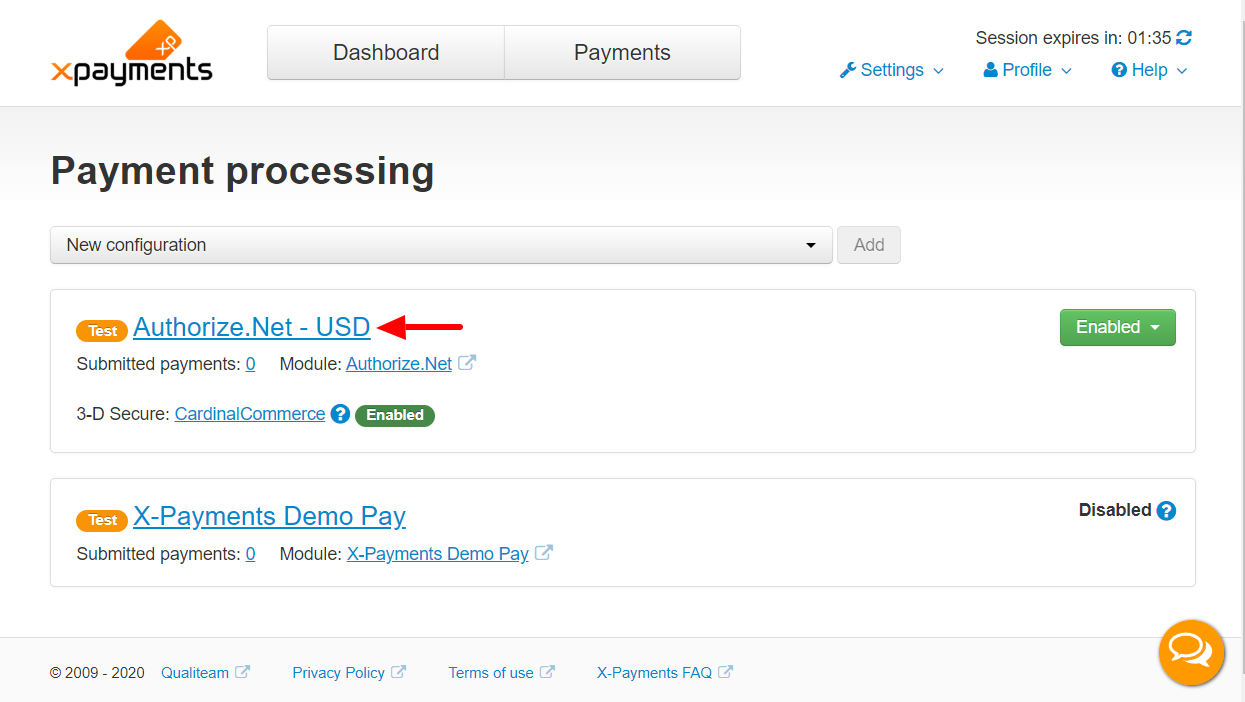Screen dimensions: 1245x702
Task: Click submitted payments count for Authorize.Net
Action: (250, 364)
